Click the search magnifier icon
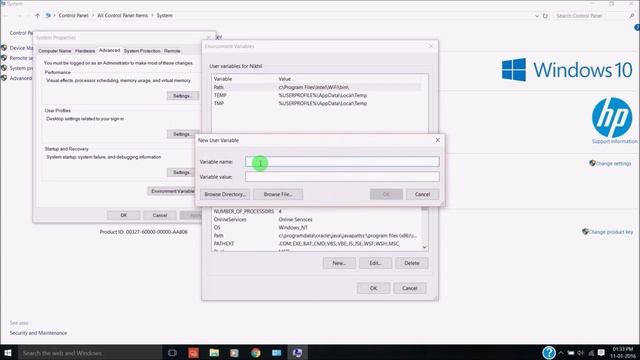 (632, 16)
